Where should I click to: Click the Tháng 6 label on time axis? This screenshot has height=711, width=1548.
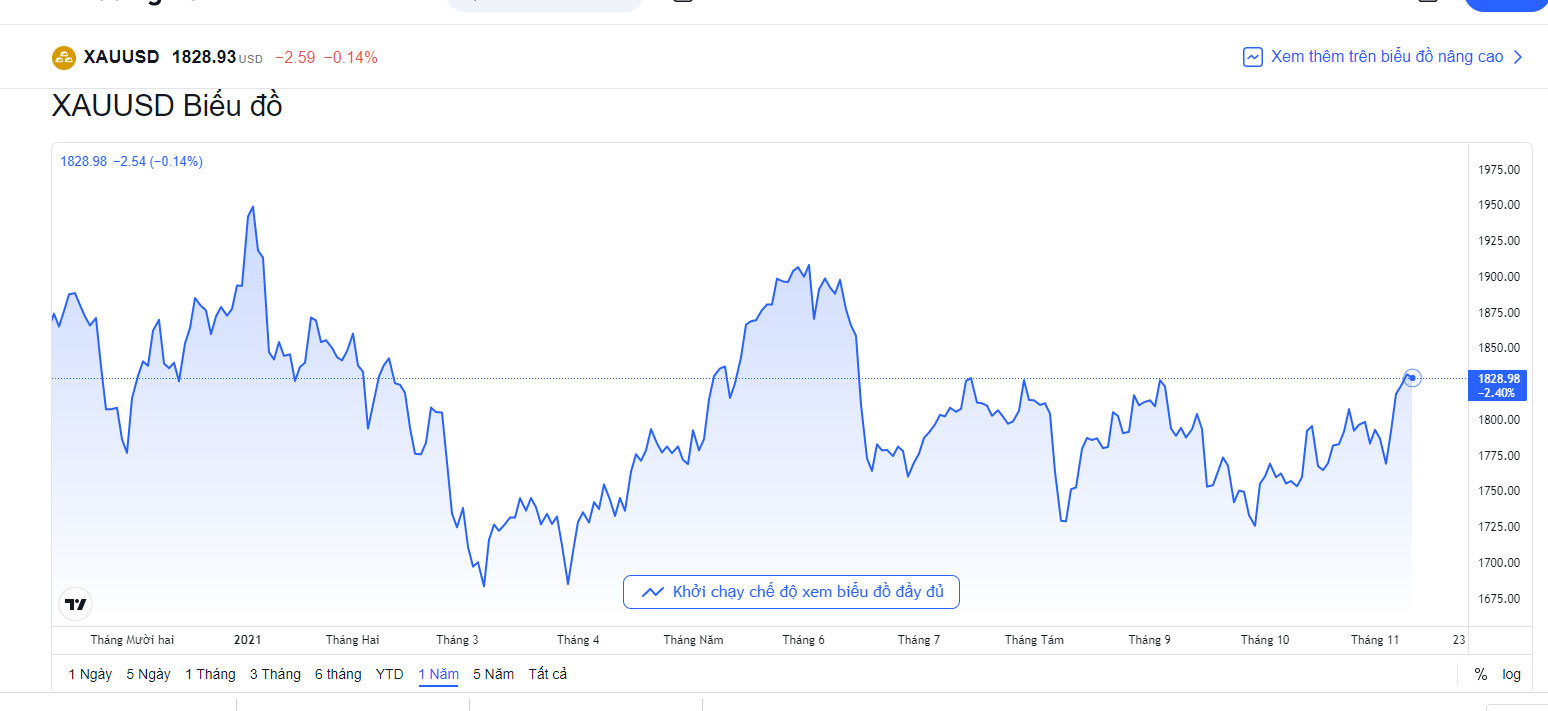[x=803, y=640]
